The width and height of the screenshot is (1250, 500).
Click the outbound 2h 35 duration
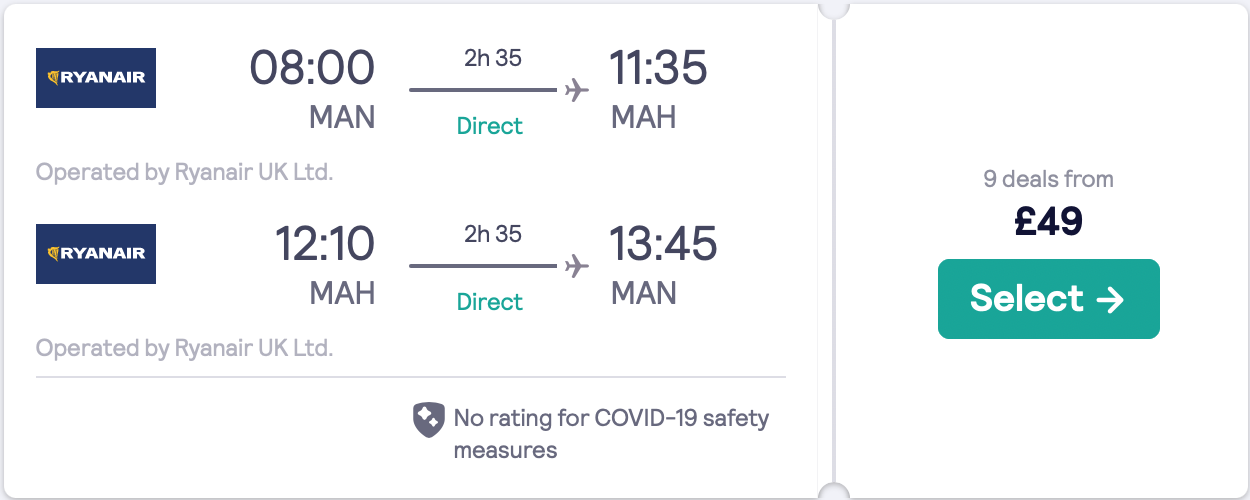click(492, 58)
